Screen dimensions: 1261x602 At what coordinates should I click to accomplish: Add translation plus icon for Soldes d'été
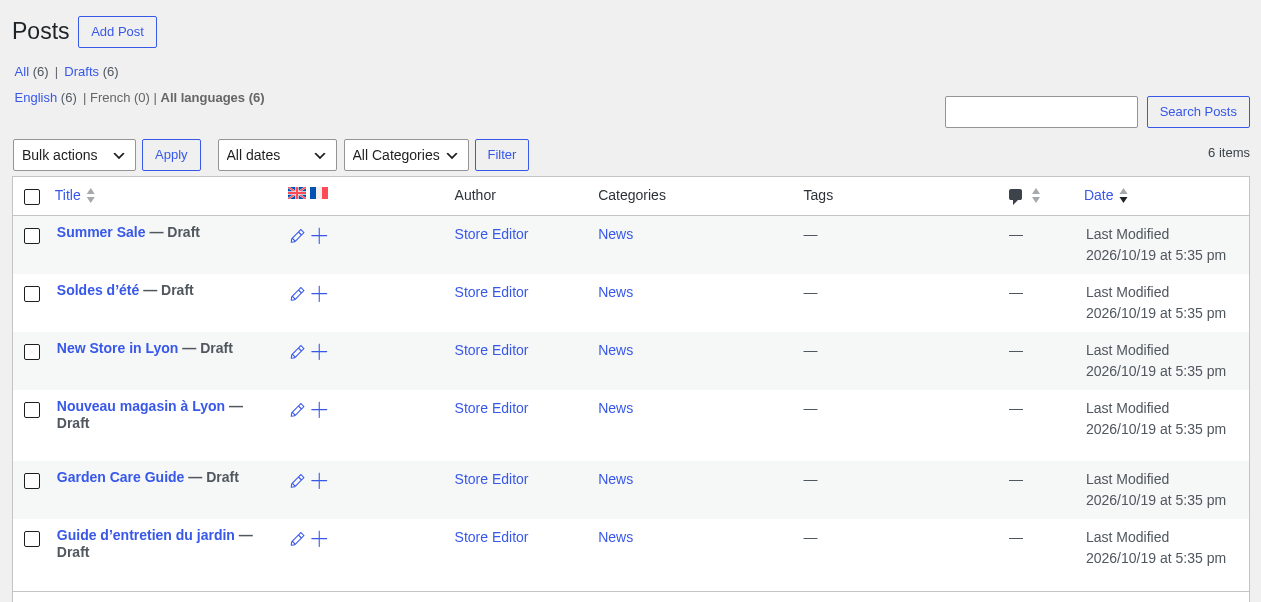(x=319, y=294)
